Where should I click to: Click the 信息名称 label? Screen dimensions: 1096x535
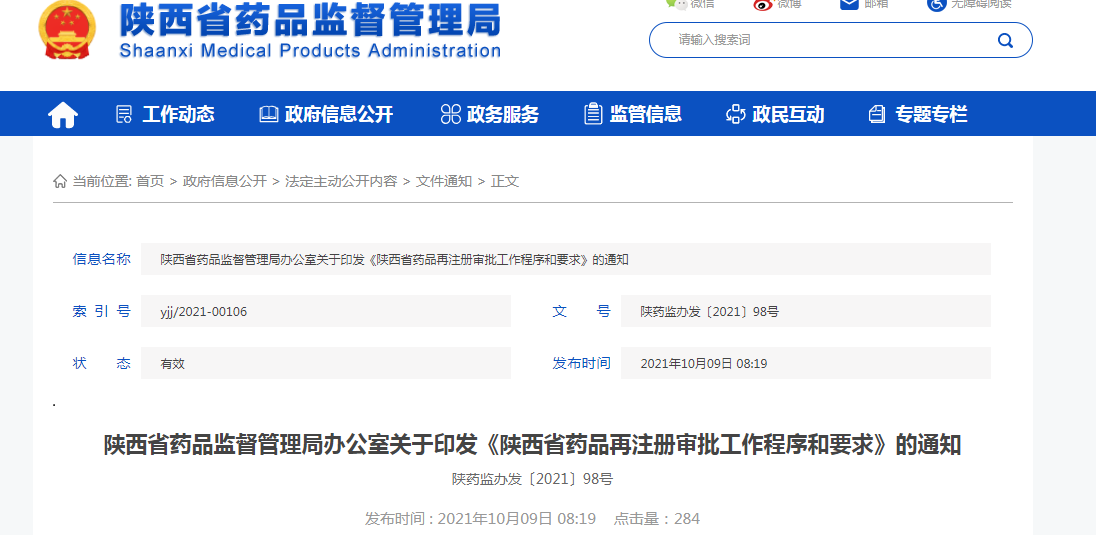[101, 259]
